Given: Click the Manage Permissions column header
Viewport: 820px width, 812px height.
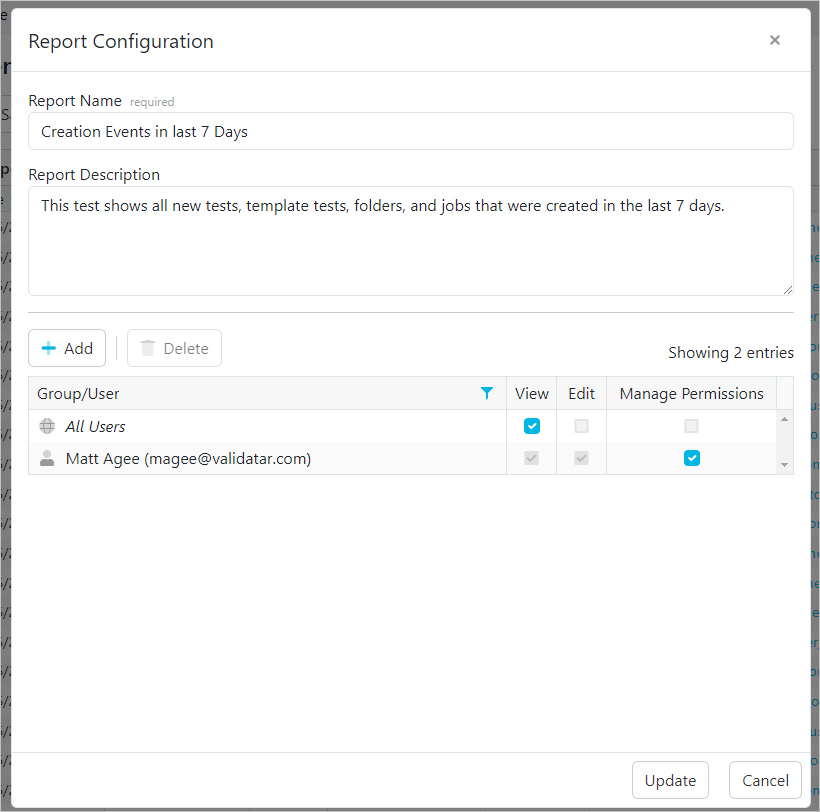Looking at the screenshot, I should pos(691,393).
